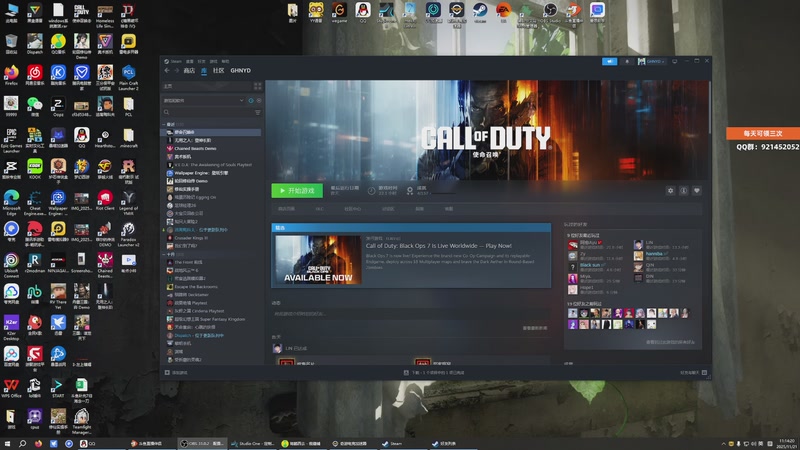Open the Steam menu in title bar
800x450 pixels.
coord(176,61)
